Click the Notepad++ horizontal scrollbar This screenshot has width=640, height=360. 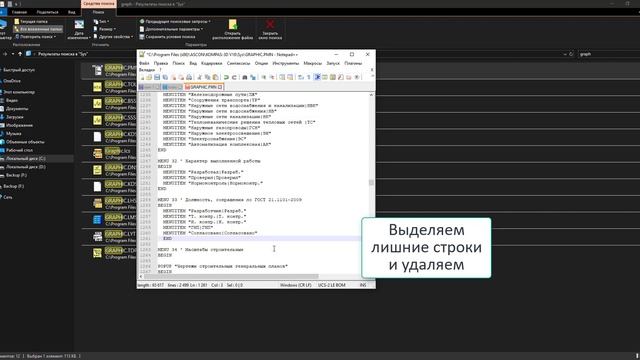click(x=231, y=276)
